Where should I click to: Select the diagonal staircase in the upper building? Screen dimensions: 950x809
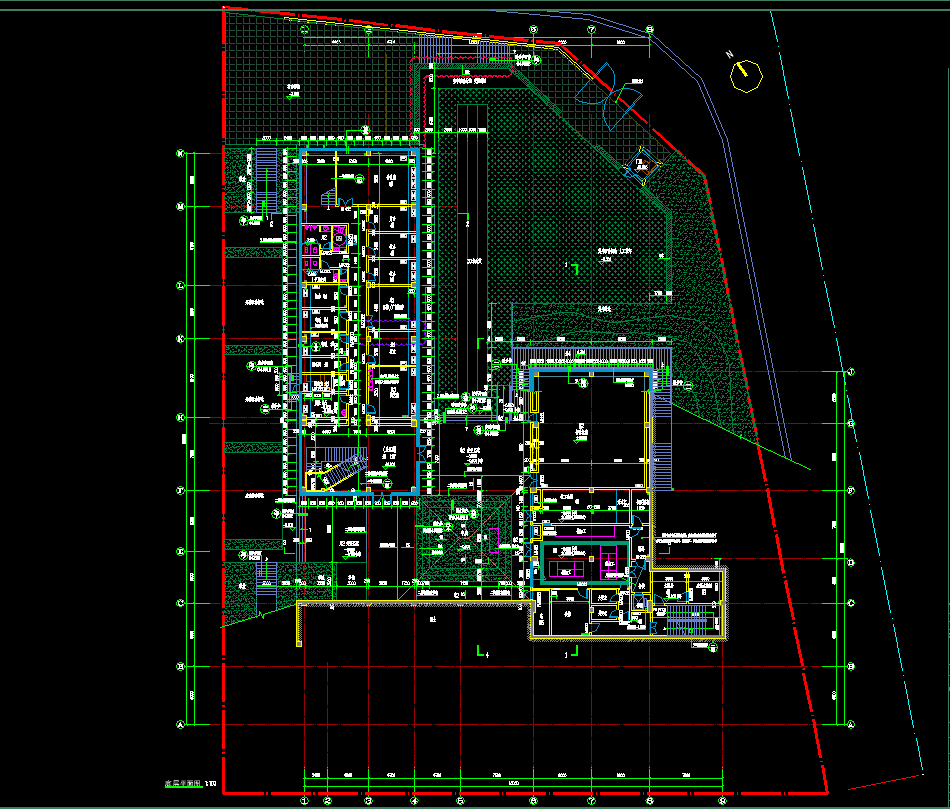(x=336, y=468)
